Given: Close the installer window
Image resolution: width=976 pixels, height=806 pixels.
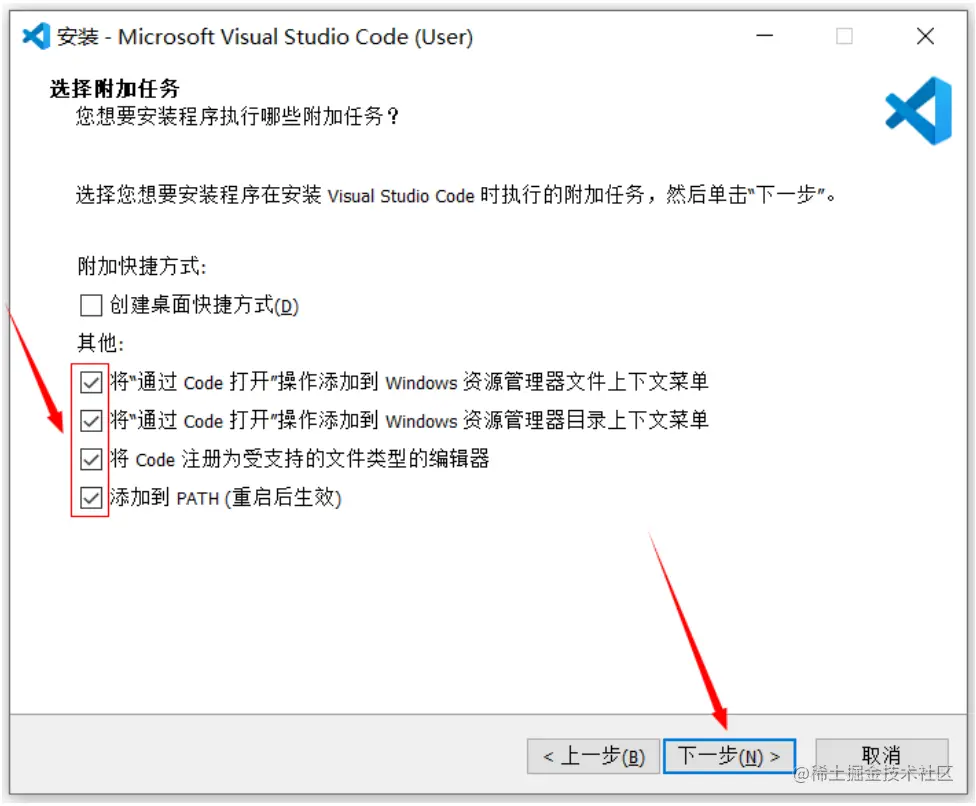Looking at the screenshot, I should point(925,36).
